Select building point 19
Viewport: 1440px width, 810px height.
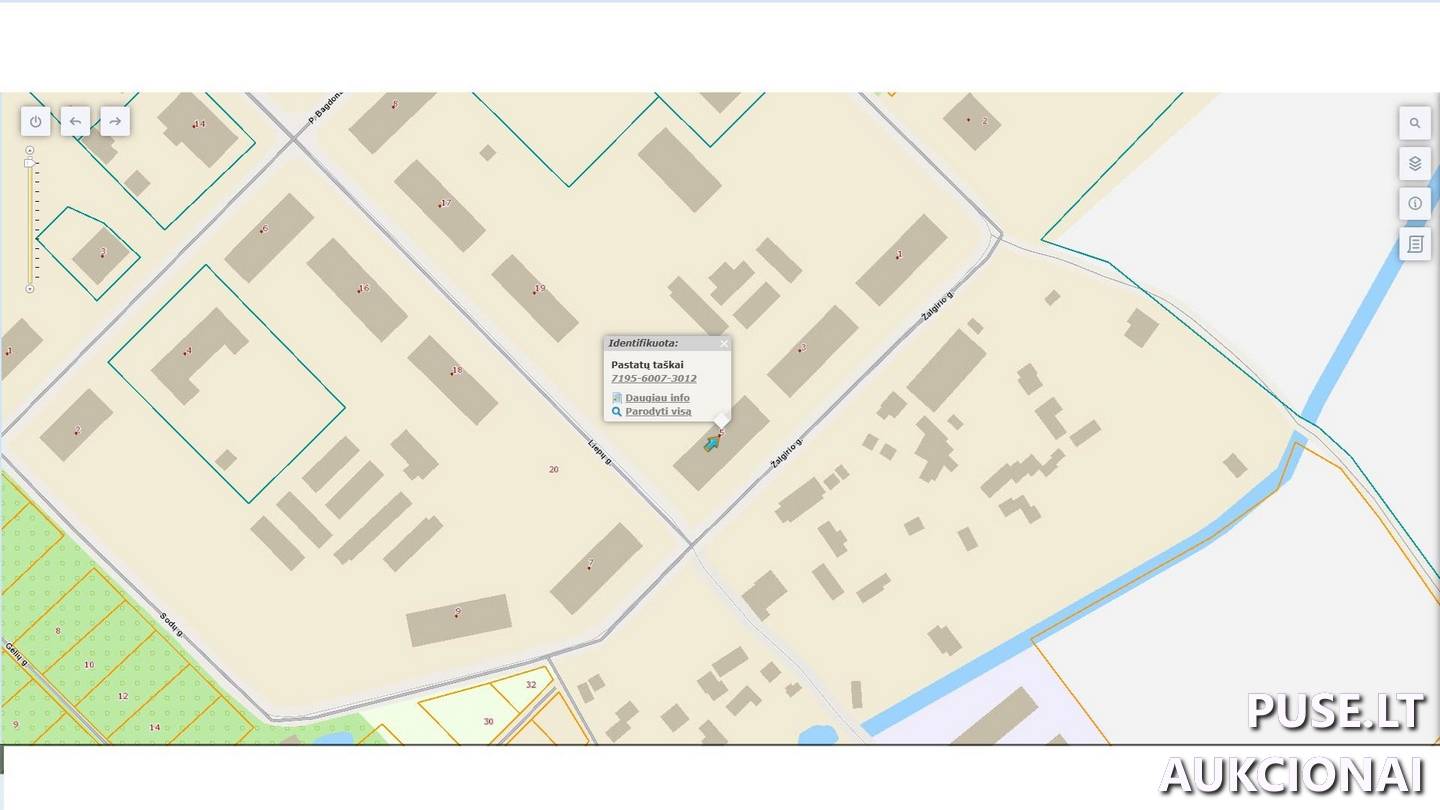[539, 289]
